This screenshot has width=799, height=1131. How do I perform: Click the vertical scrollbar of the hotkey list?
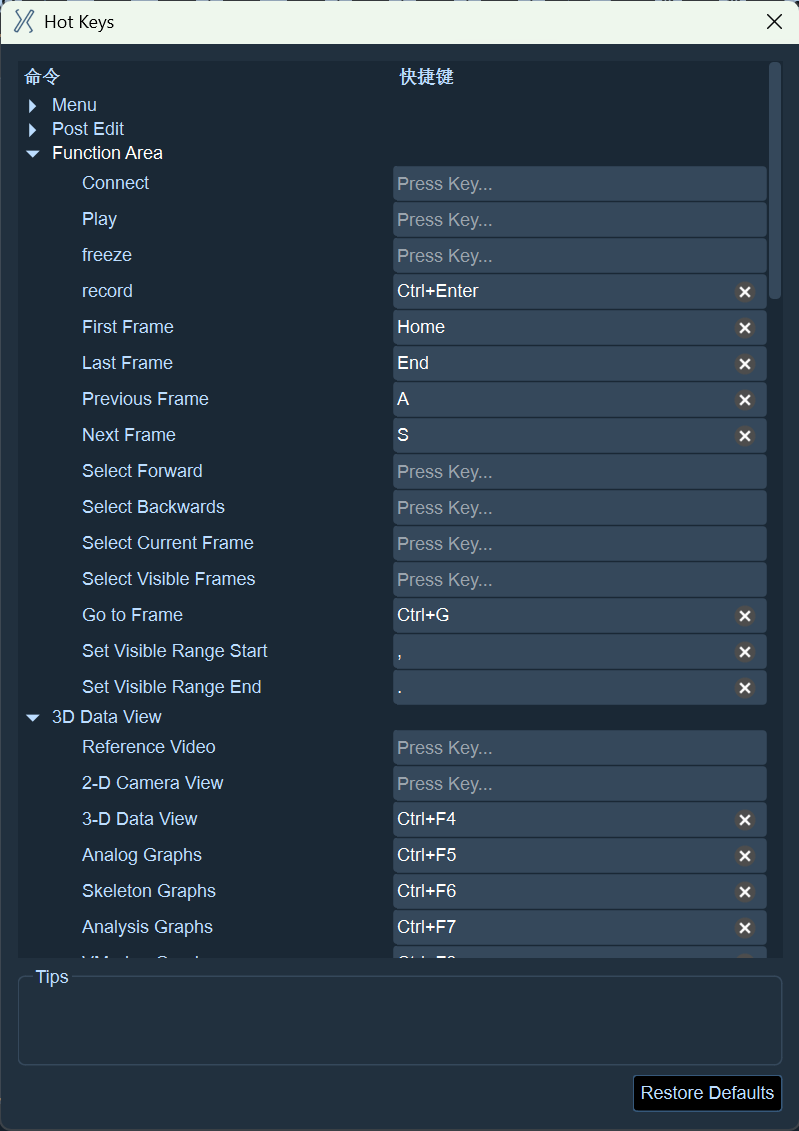click(774, 180)
